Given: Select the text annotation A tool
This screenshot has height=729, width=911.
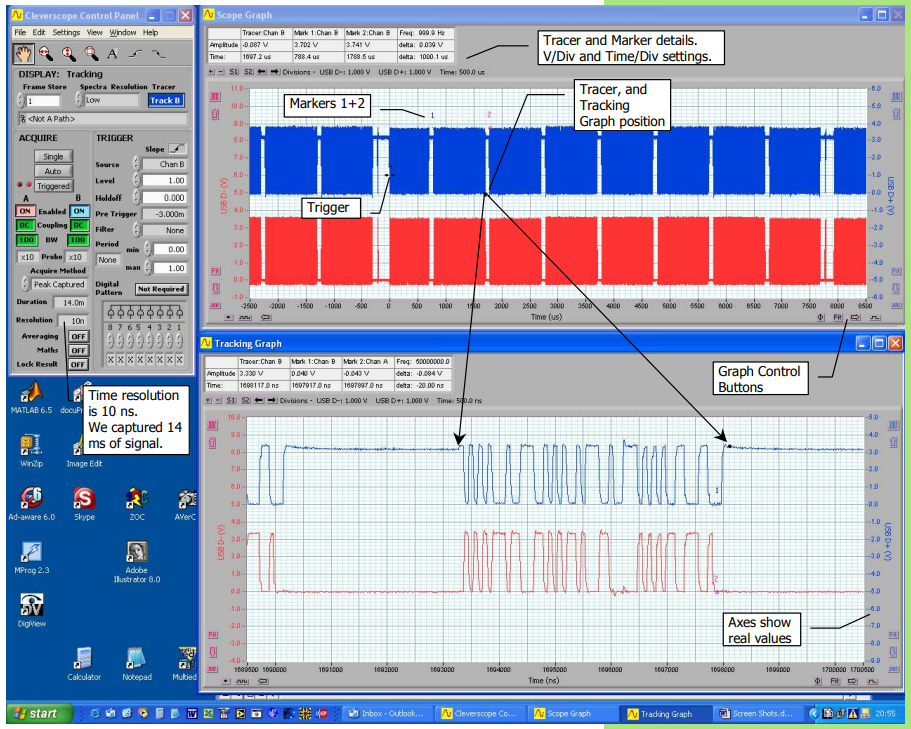Looking at the screenshot, I should [112, 55].
